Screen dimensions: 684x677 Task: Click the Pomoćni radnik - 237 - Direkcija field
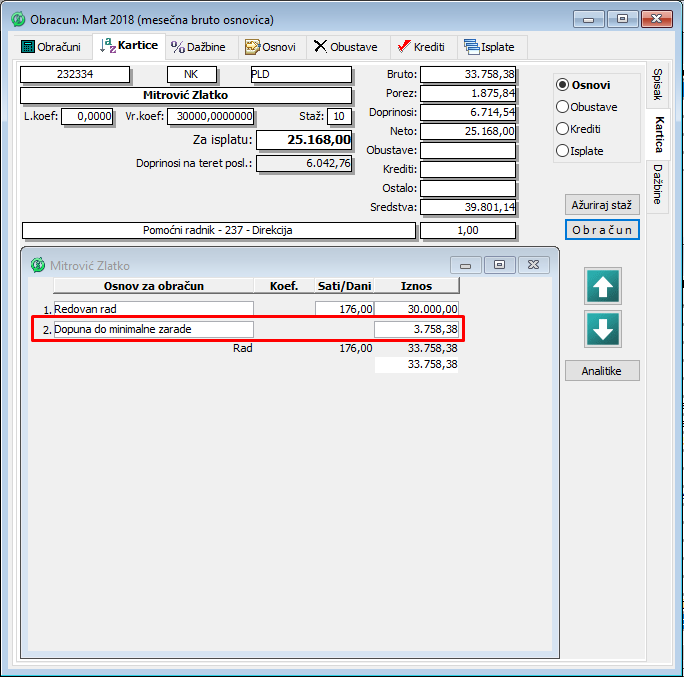(219, 230)
